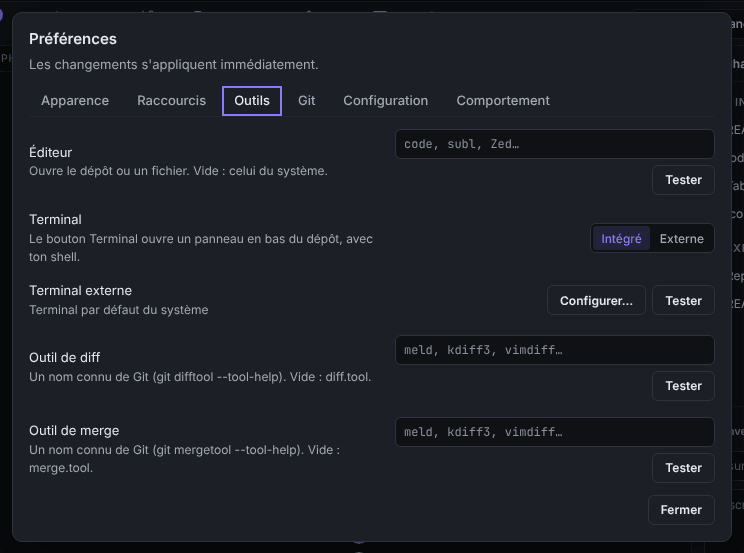Focus the Outil de diff input field
Image resolution: width=744 pixels, height=553 pixels.
point(555,350)
